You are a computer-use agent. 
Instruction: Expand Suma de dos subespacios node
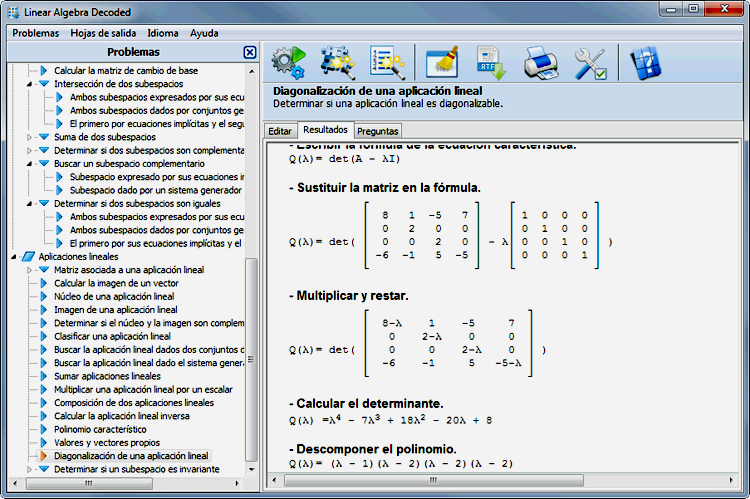point(29,137)
